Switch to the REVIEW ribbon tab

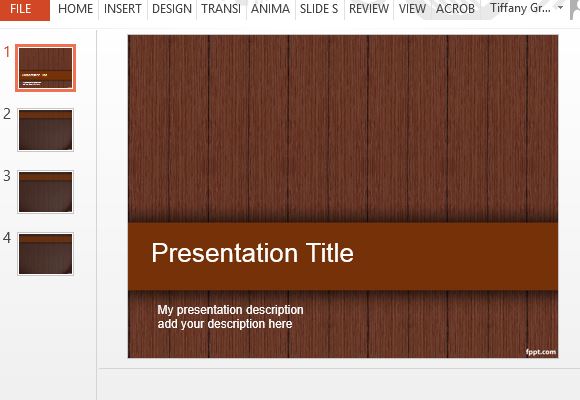tap(369, 9)
